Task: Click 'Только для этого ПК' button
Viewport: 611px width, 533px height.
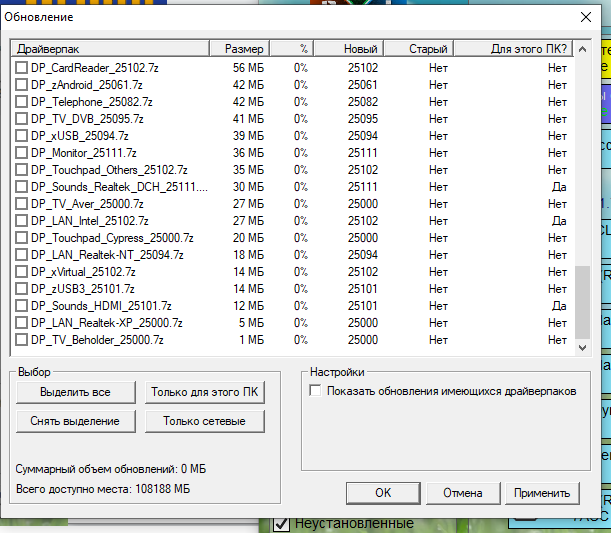Action: click(x=205, y=391)
